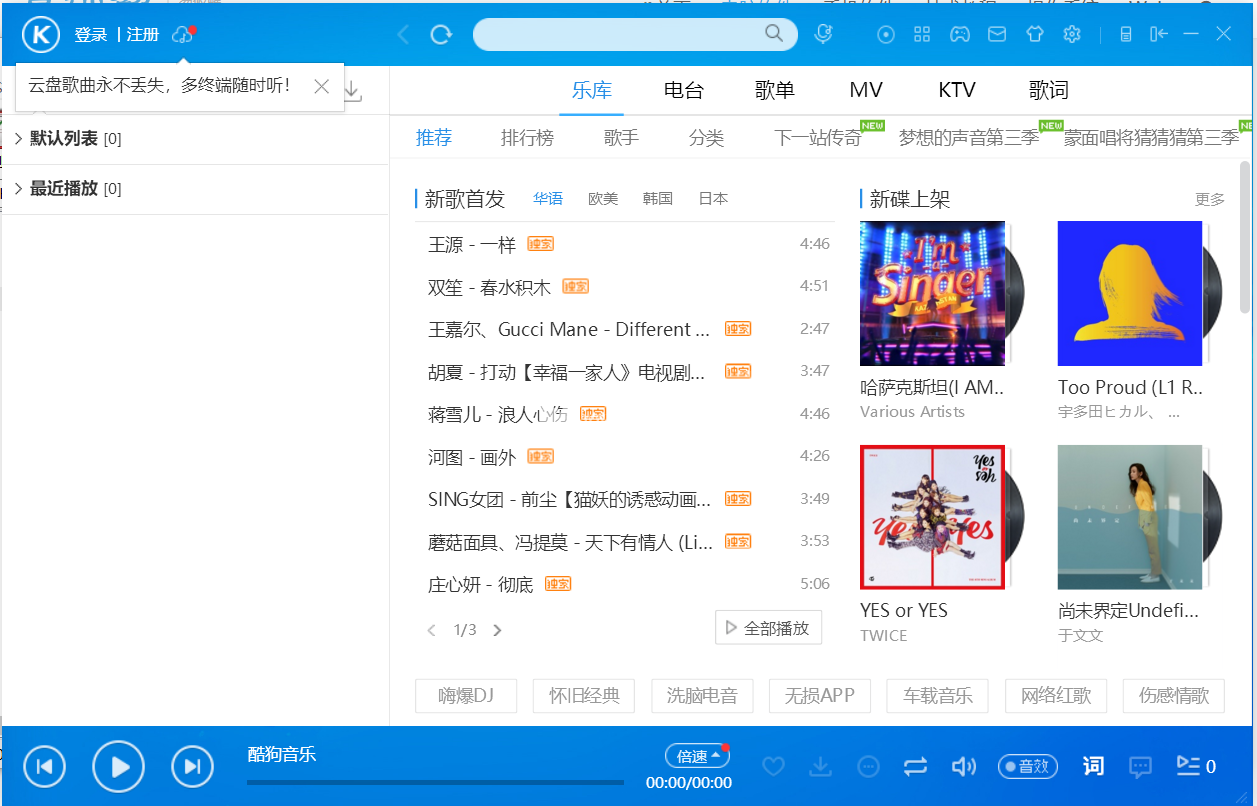This screenshot has width=1257, height=806.
Task: Go back with the left arrow icon
Action: coord(403,35)
